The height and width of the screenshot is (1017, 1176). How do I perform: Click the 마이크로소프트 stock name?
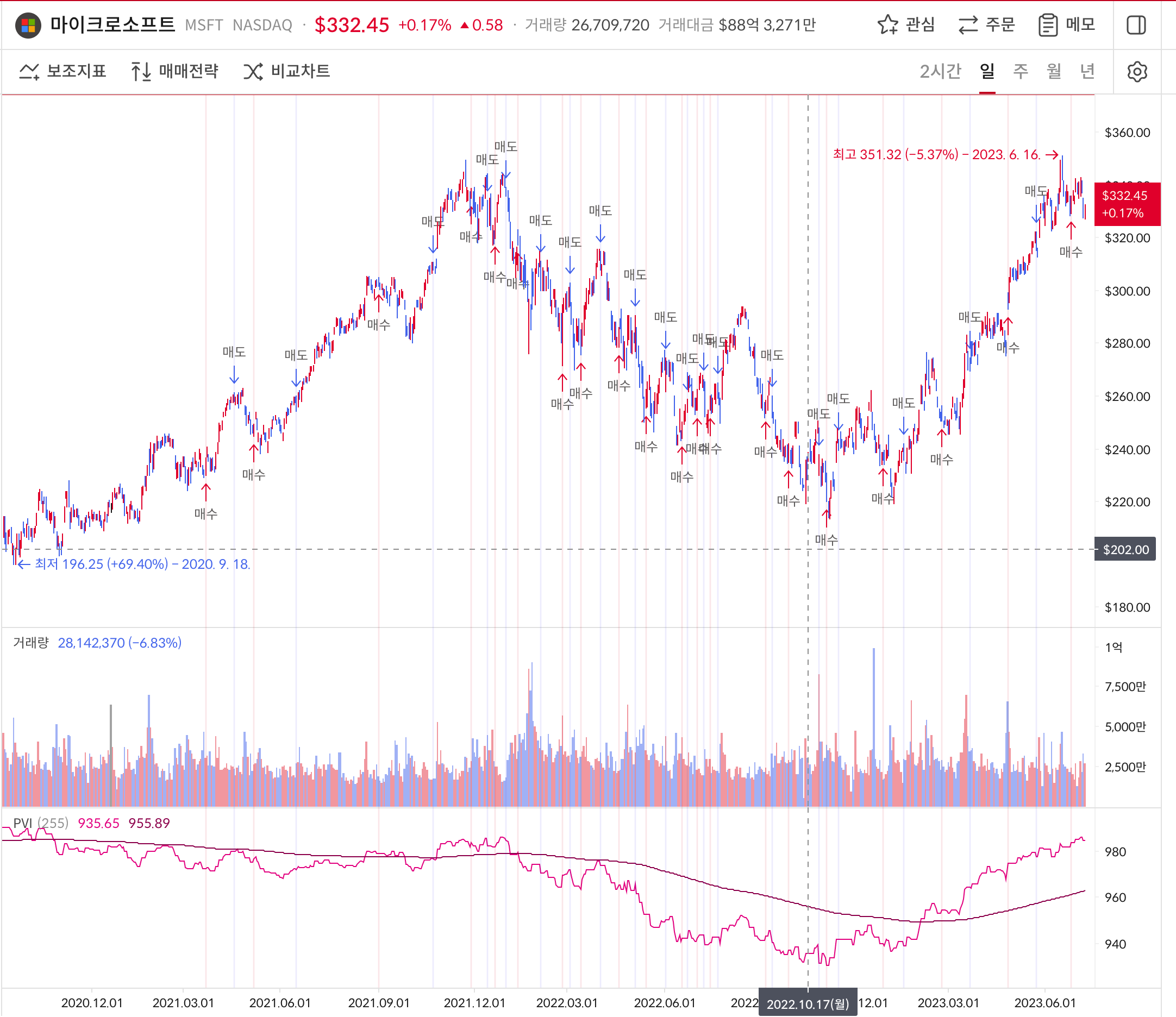point(112,24)
